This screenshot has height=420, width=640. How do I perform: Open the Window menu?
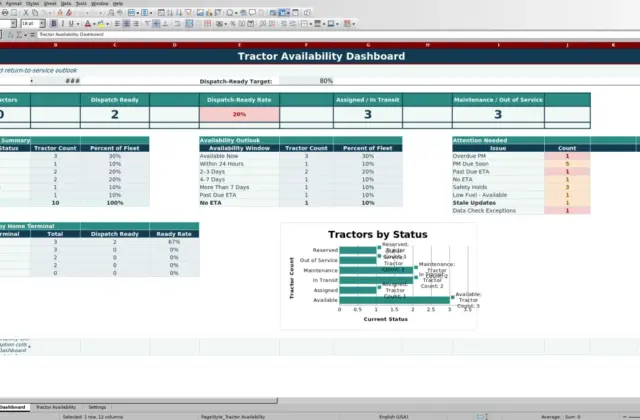(100, 3)
